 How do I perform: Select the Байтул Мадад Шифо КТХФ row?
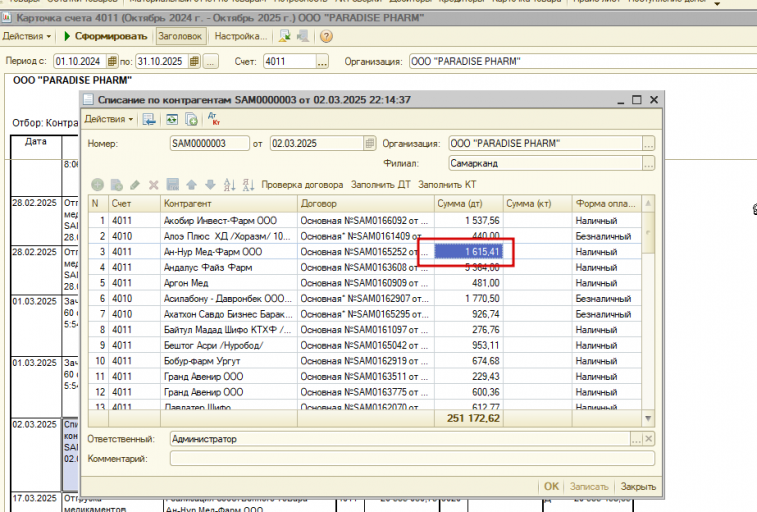click(x=365, y=330)
